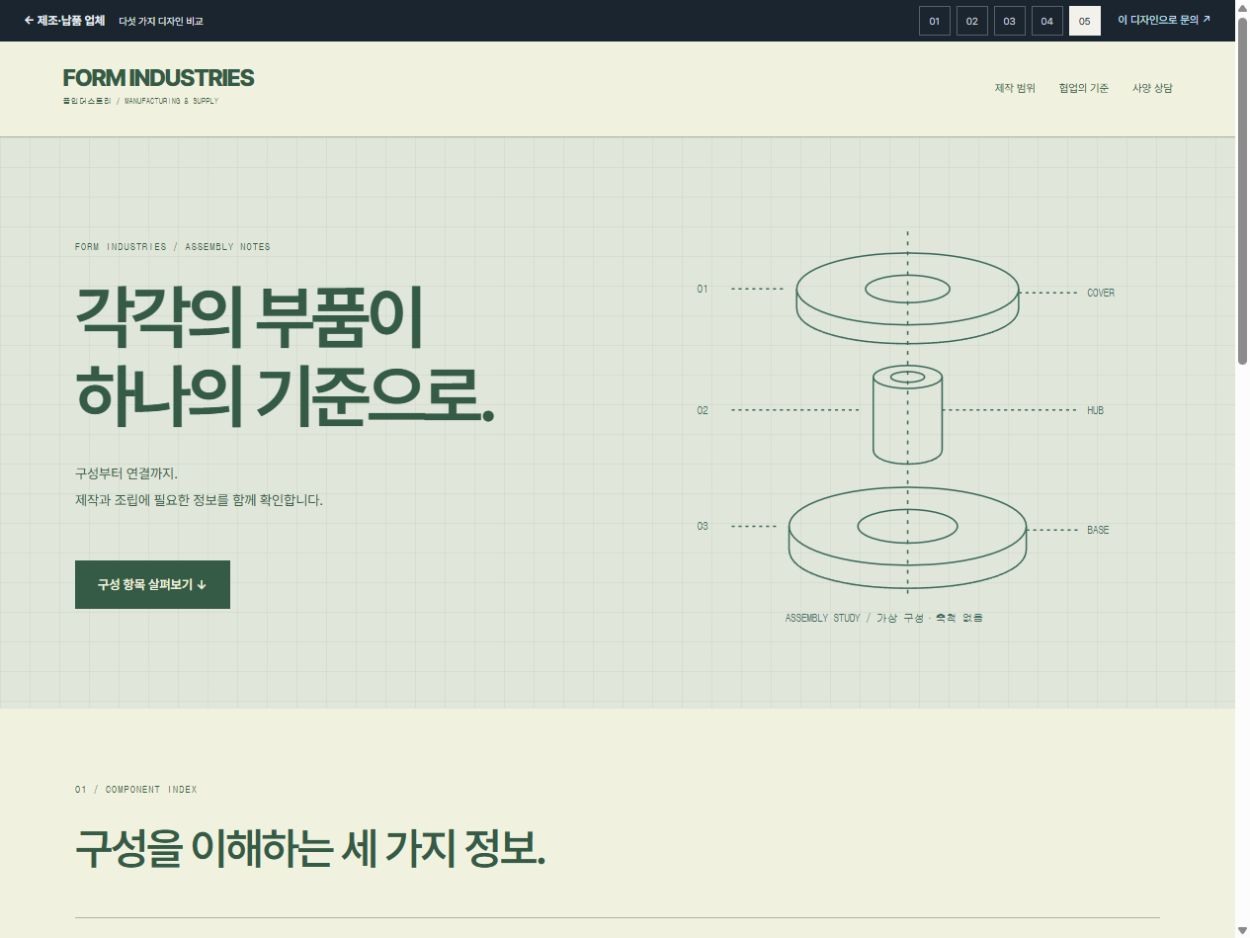Click the vertical scrollbar thumb
The width and height of the screenshot is (1250, 938).
tap(1242, 190)
